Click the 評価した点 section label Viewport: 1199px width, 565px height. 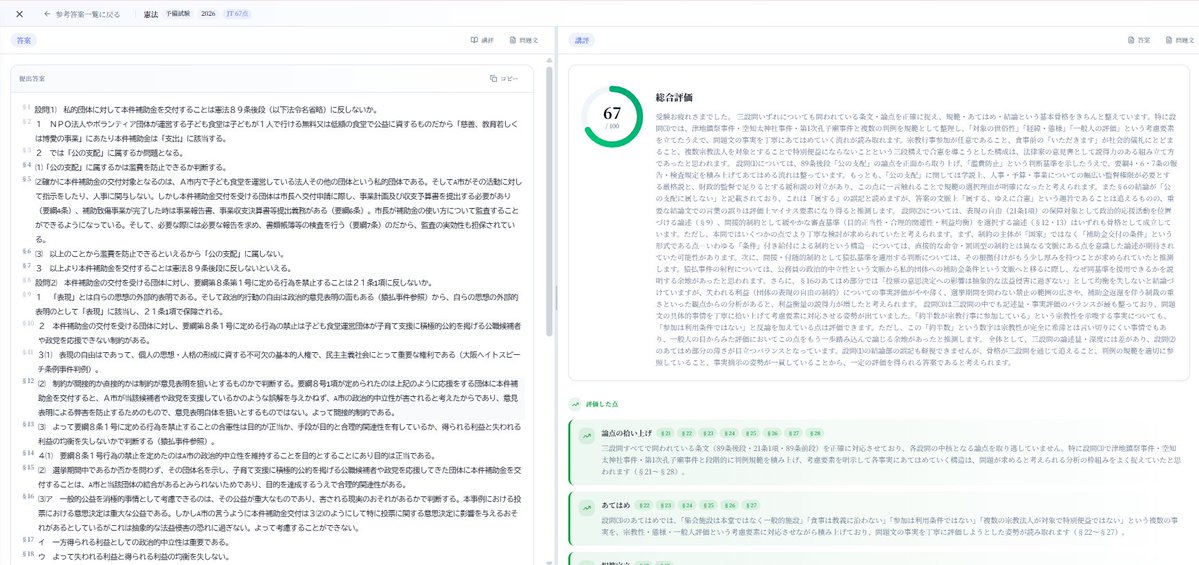pyautogui.click(x=600, y=404)
